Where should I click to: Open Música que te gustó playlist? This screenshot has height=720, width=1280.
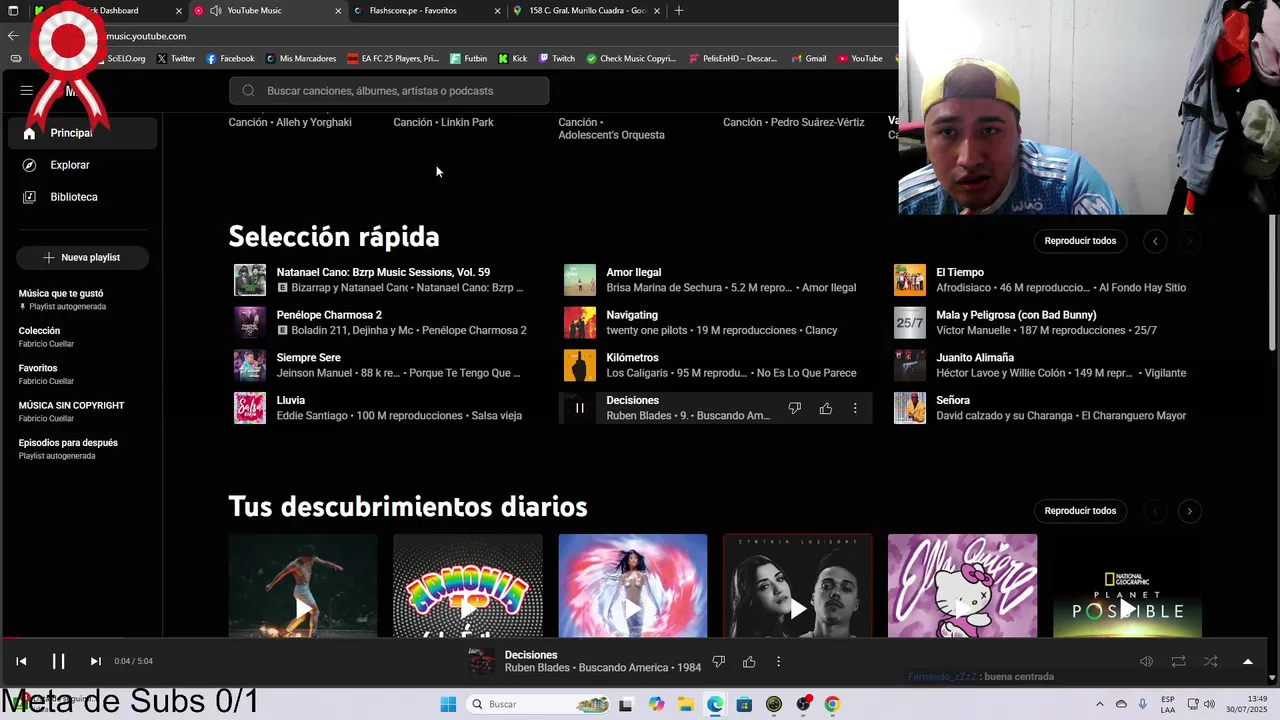click(x=62, y=299)
